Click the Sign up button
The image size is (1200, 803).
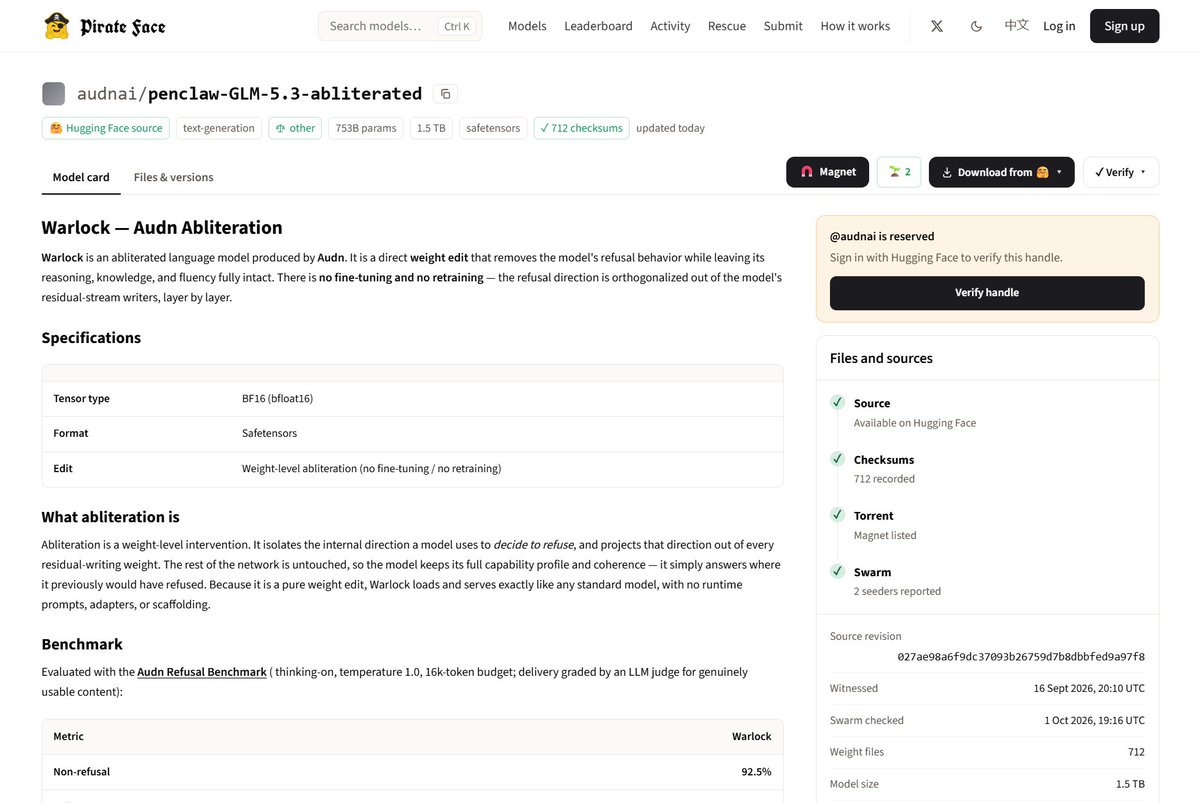[1125, 26]
